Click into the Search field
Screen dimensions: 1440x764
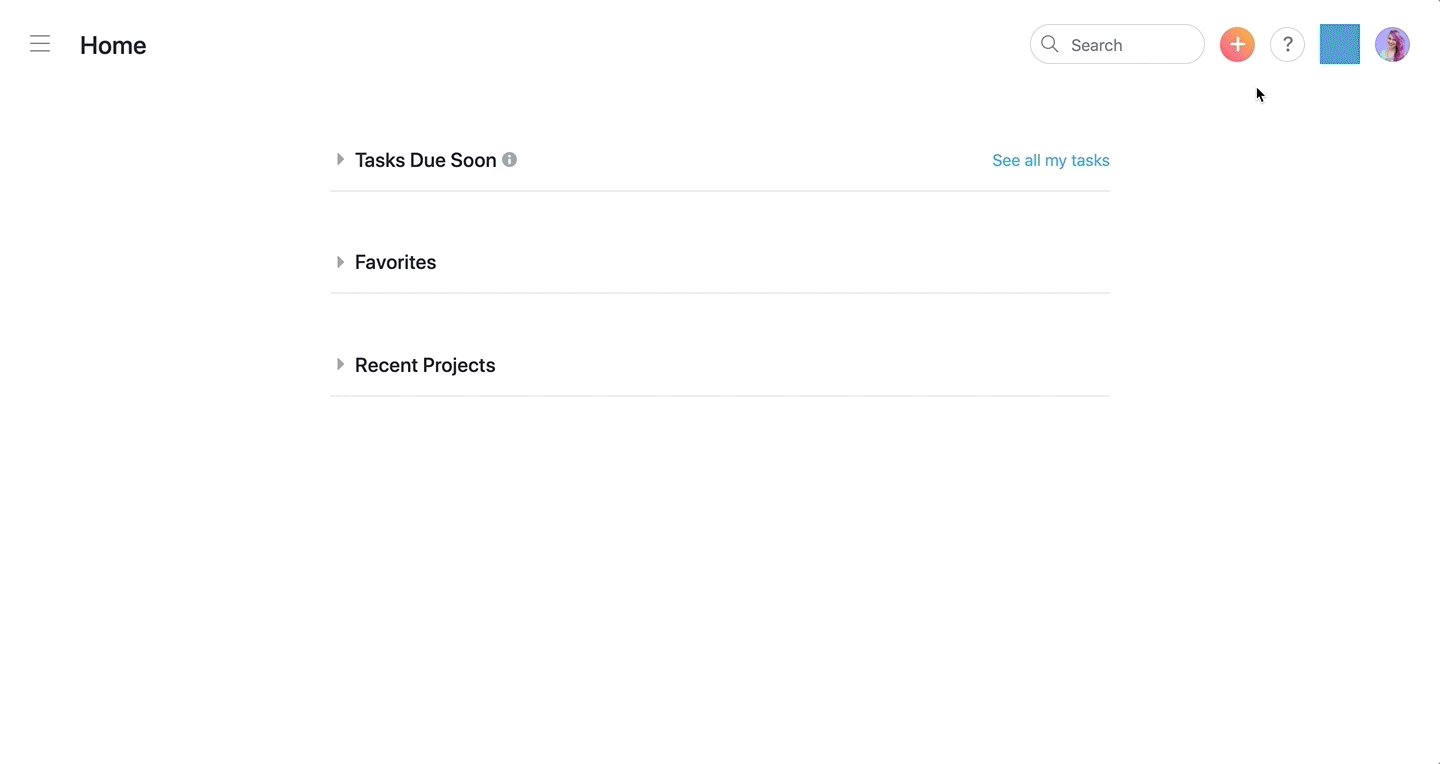point(1117,44)
